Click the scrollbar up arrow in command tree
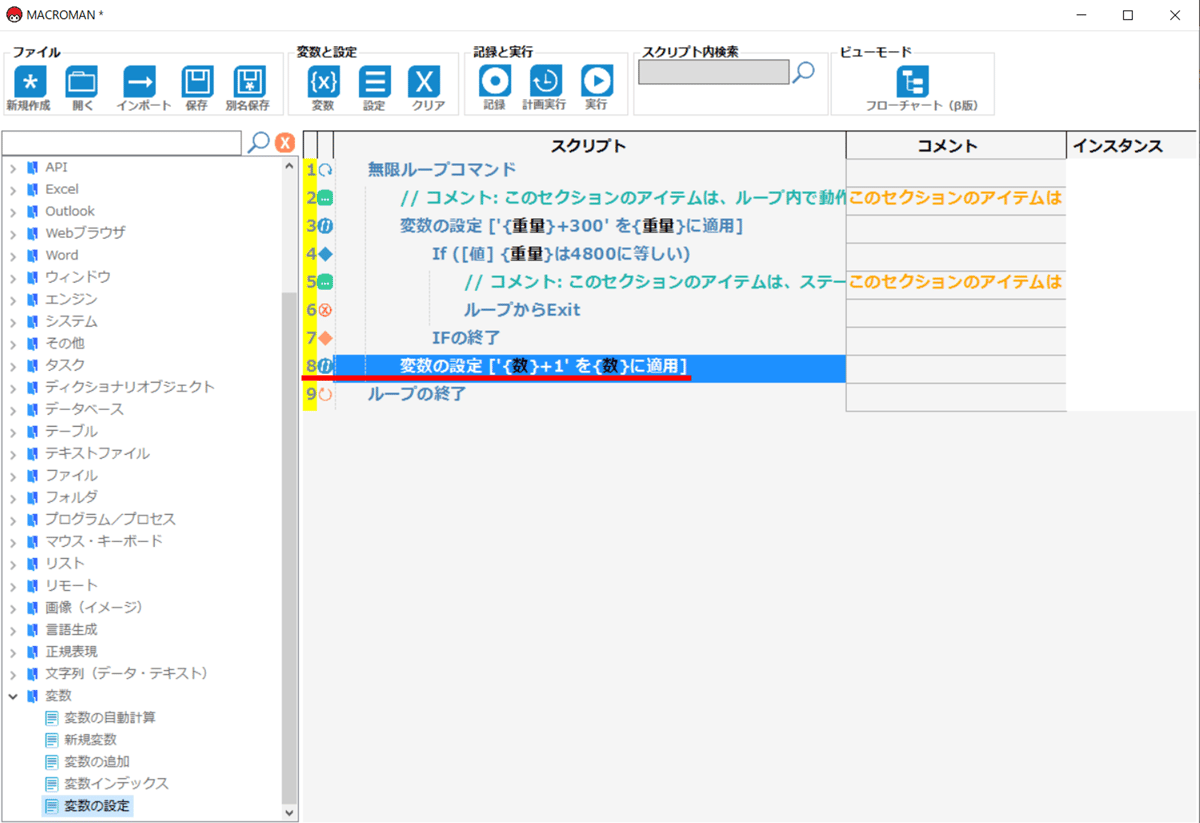 tap(290, 166)
